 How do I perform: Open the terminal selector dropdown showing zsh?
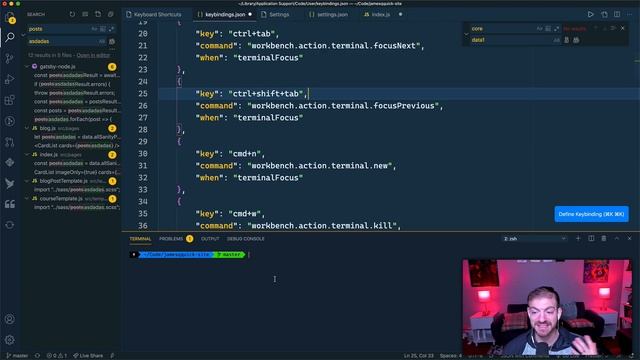click(x=535, y=238)
